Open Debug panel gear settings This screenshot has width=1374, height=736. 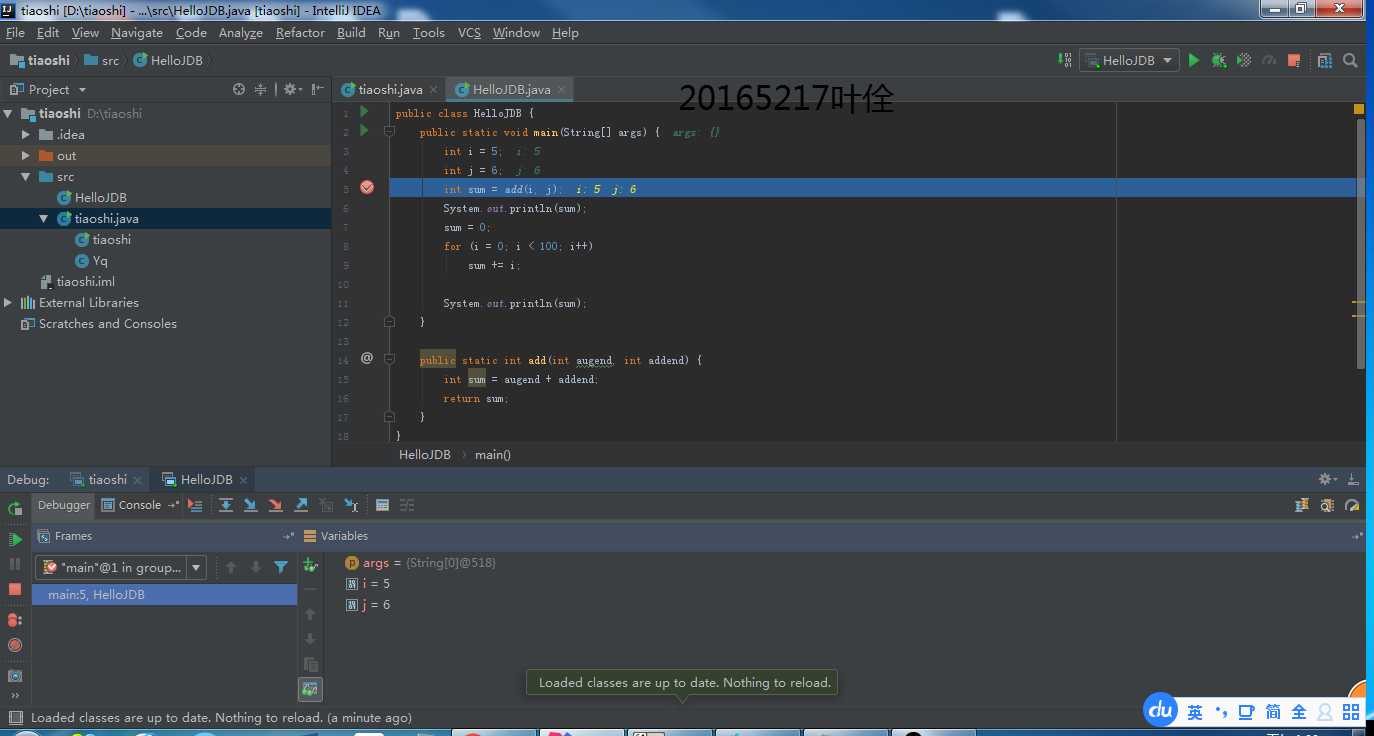[1327, 479]
